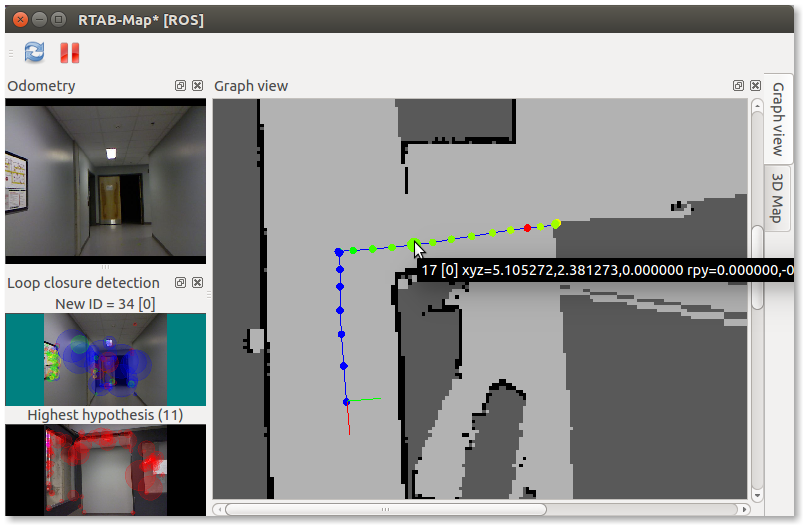Select the Graph view vertical tab
This screenshot has width=803, height=525.
(777, 118)
